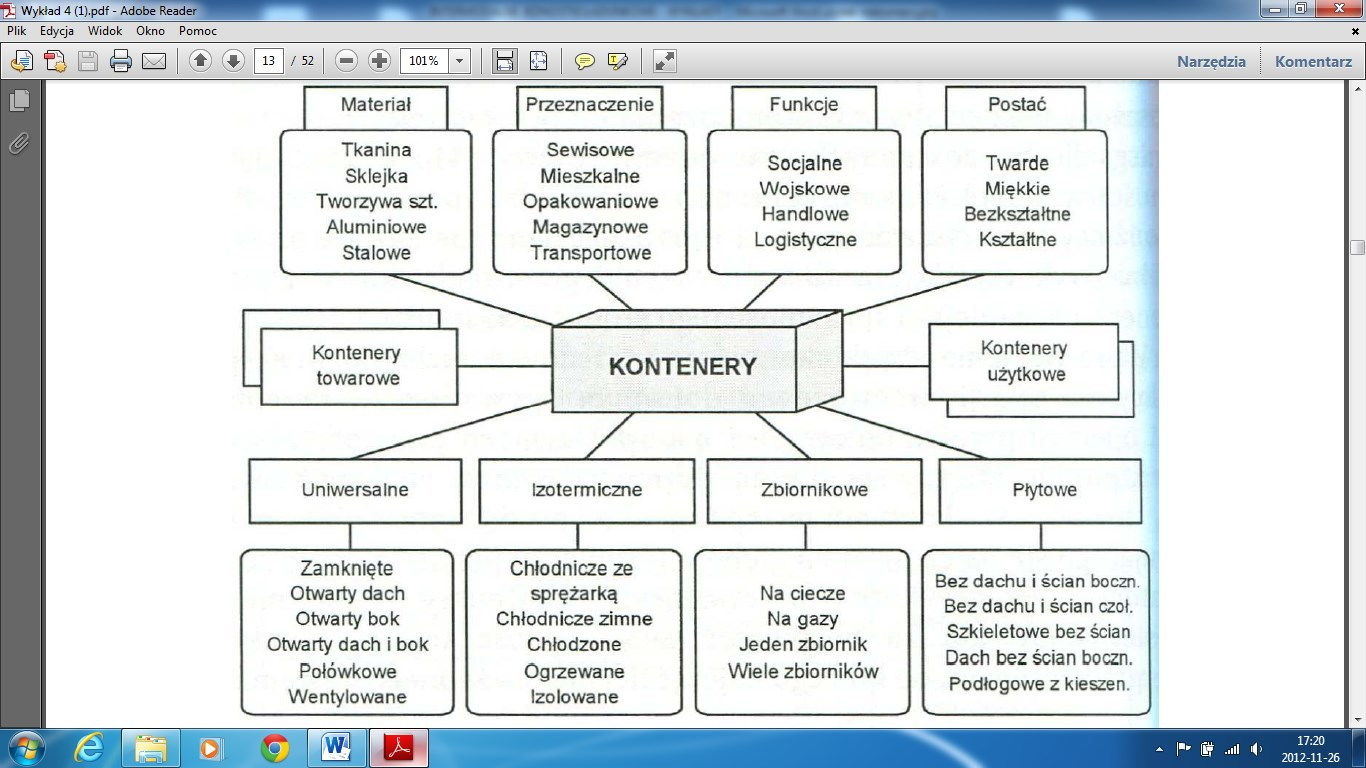Open the Okno menu

point(150,31)
